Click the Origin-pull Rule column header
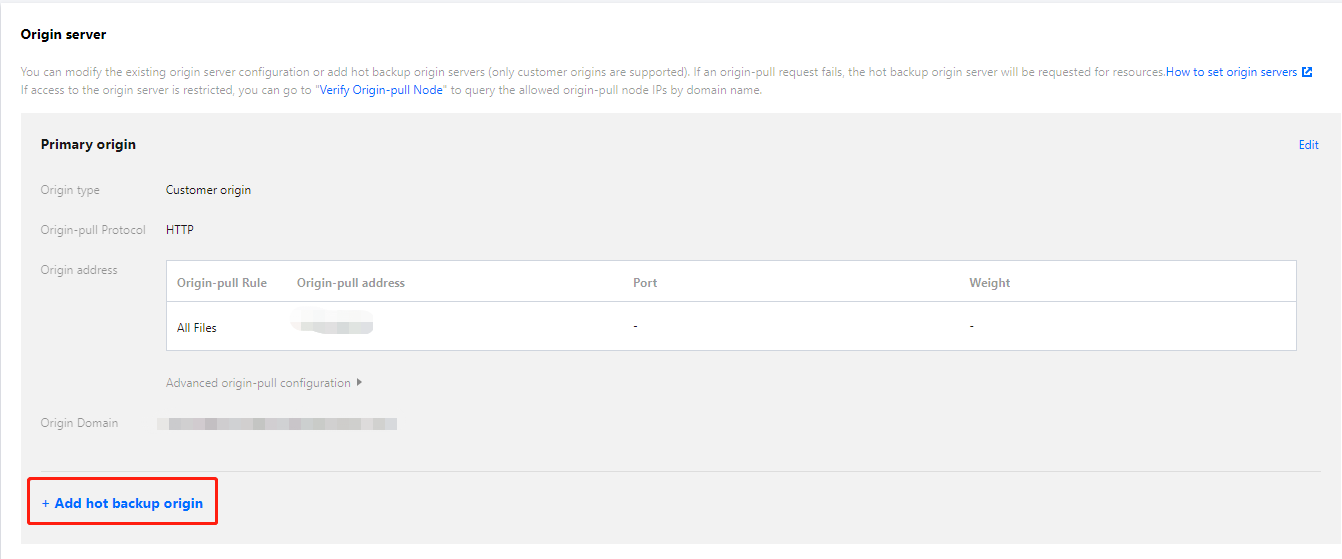Viewport: 1342px width, 559px height. 222,283
